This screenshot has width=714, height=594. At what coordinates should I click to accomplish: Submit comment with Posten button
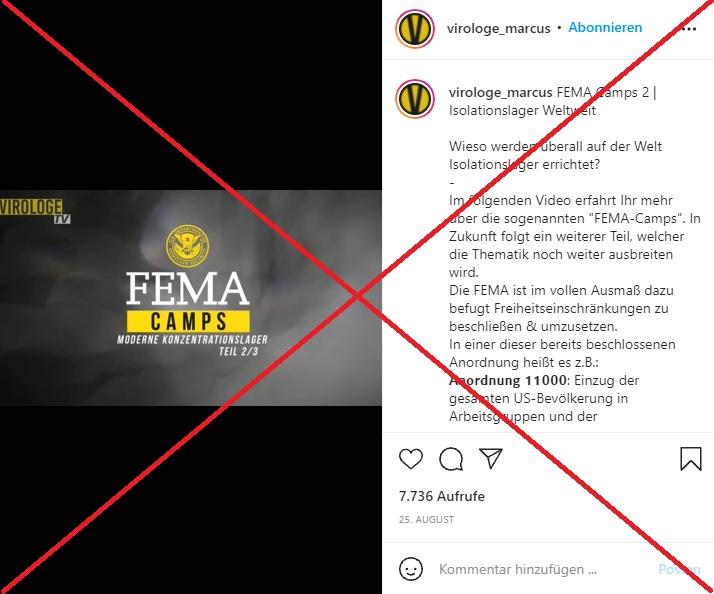679,569
